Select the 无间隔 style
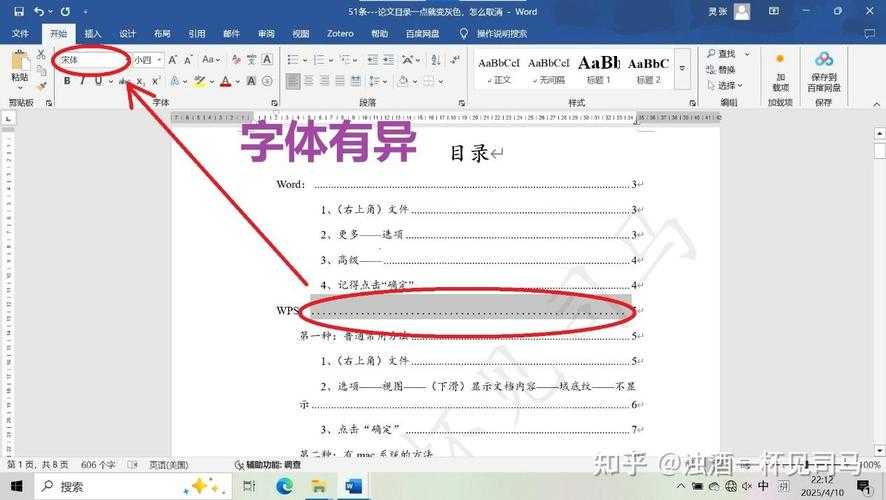The height and width of the screenshot is (500, 886). click(549, 70)
